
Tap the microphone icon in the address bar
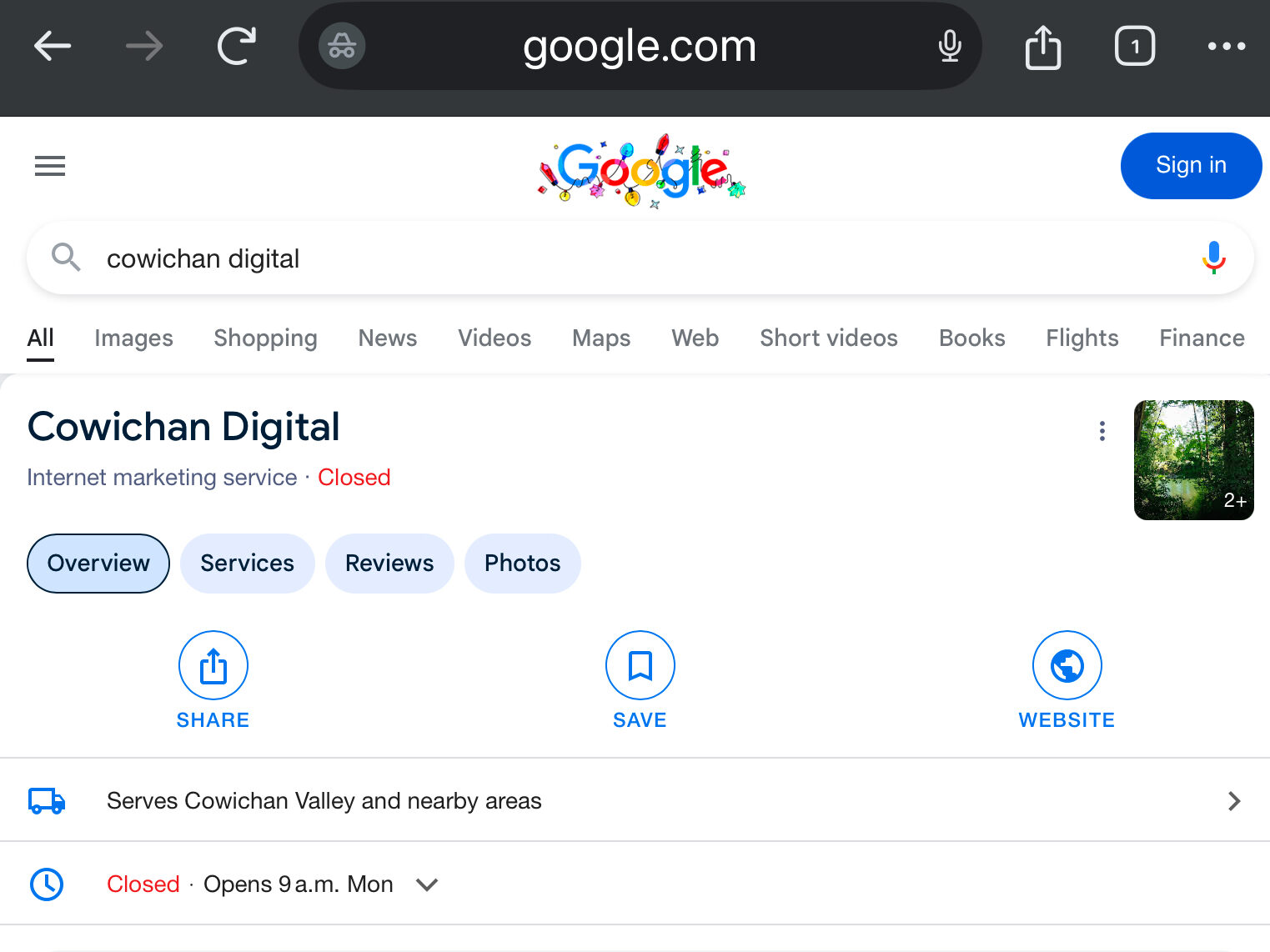pos(950,46)
